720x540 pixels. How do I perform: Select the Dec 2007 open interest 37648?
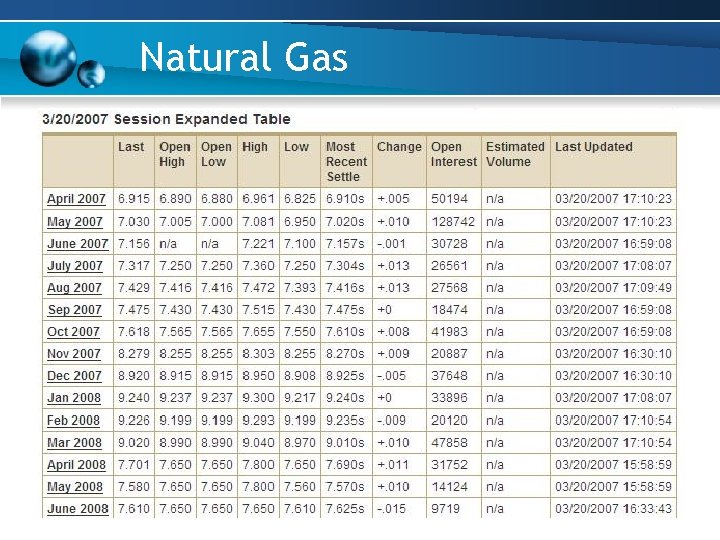449,376
